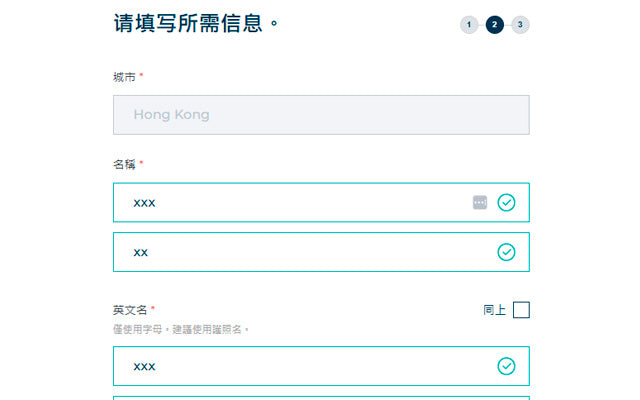Click the disabled Hong Kong city field
Screen dimensions: 640x400
(321, 115)
